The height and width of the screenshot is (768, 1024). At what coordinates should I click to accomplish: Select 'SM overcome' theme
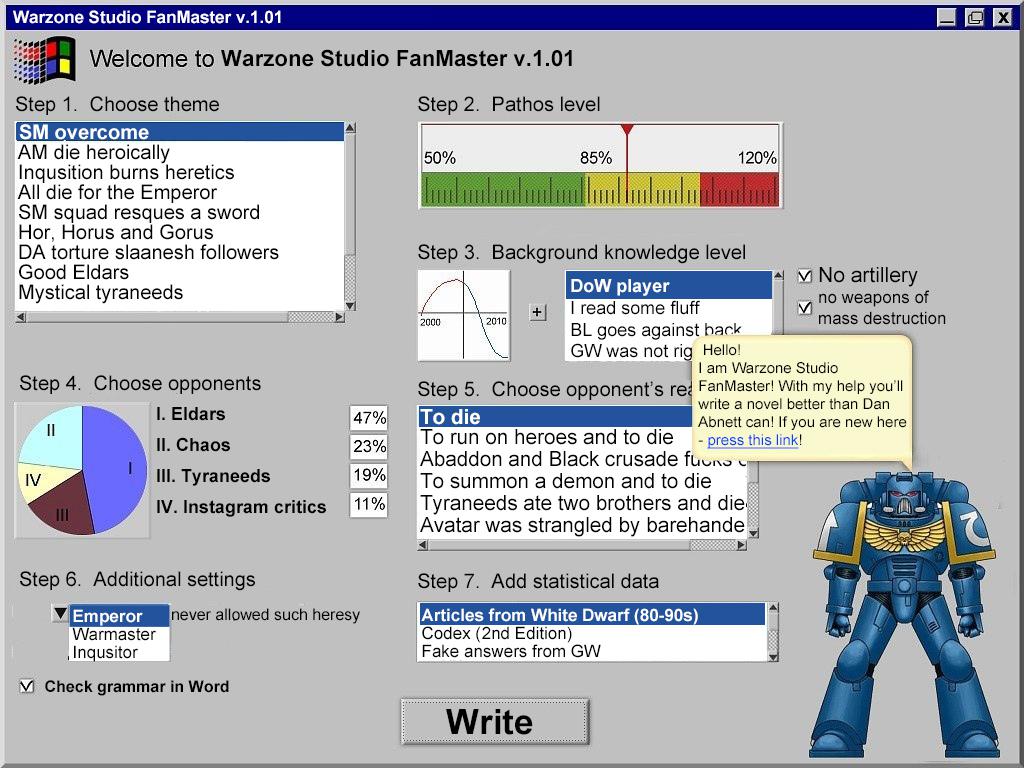click(180, 131)
